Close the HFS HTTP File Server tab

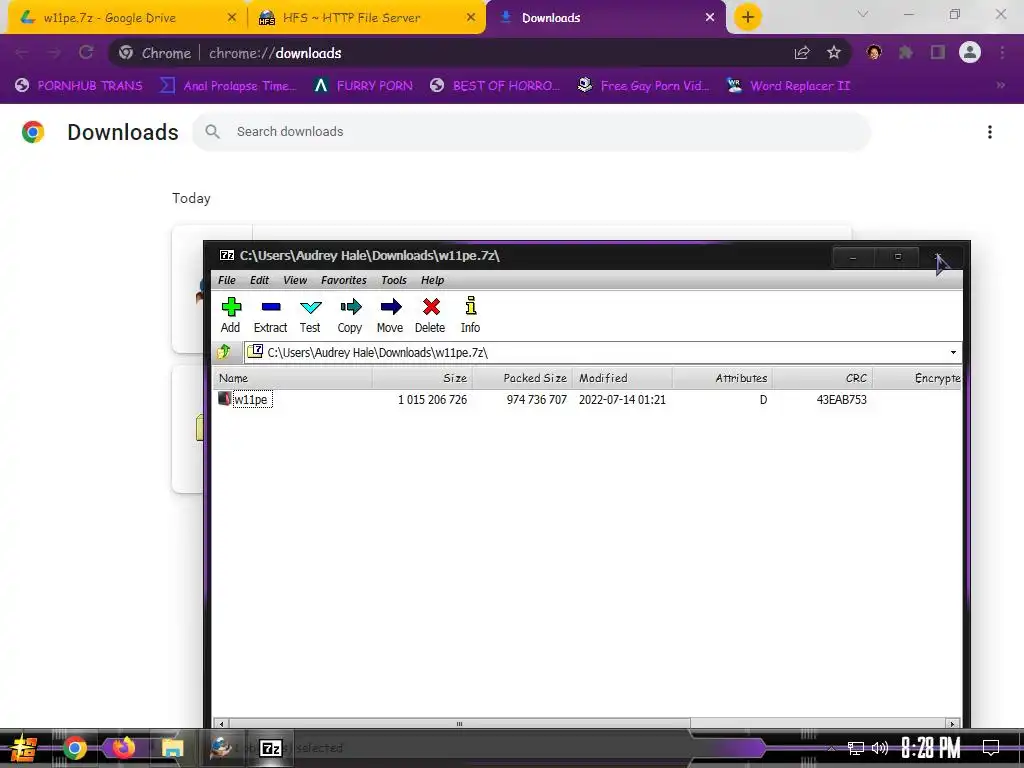click(x=471, y=18)
